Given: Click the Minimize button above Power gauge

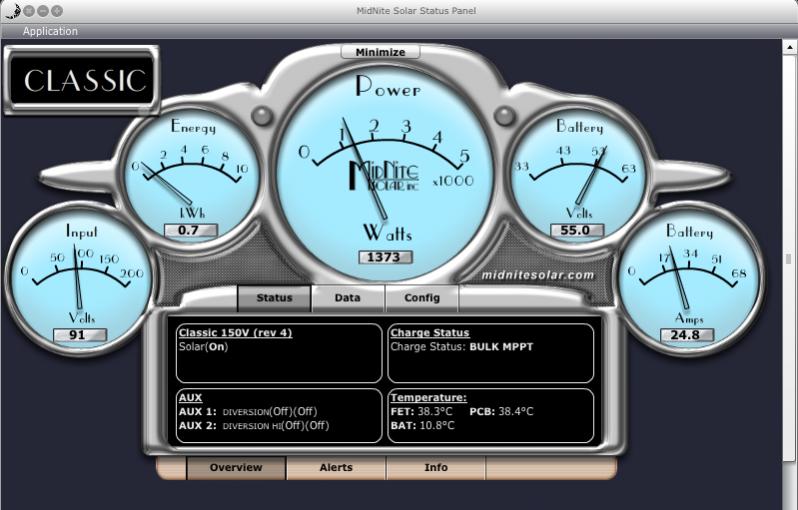Looking at the screenshot, I should [380, 52].
